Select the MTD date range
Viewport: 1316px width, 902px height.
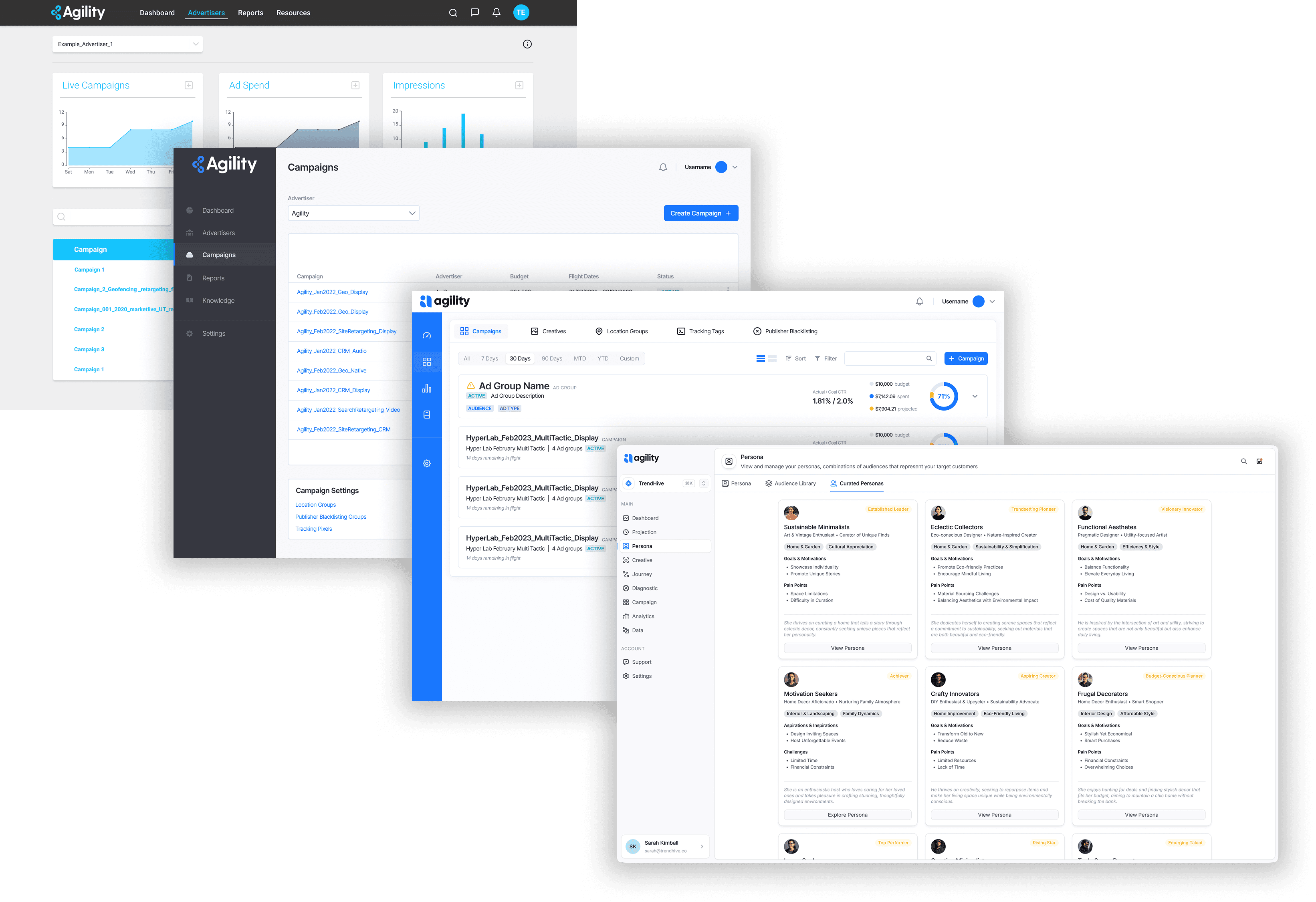(x=580, y=359)
